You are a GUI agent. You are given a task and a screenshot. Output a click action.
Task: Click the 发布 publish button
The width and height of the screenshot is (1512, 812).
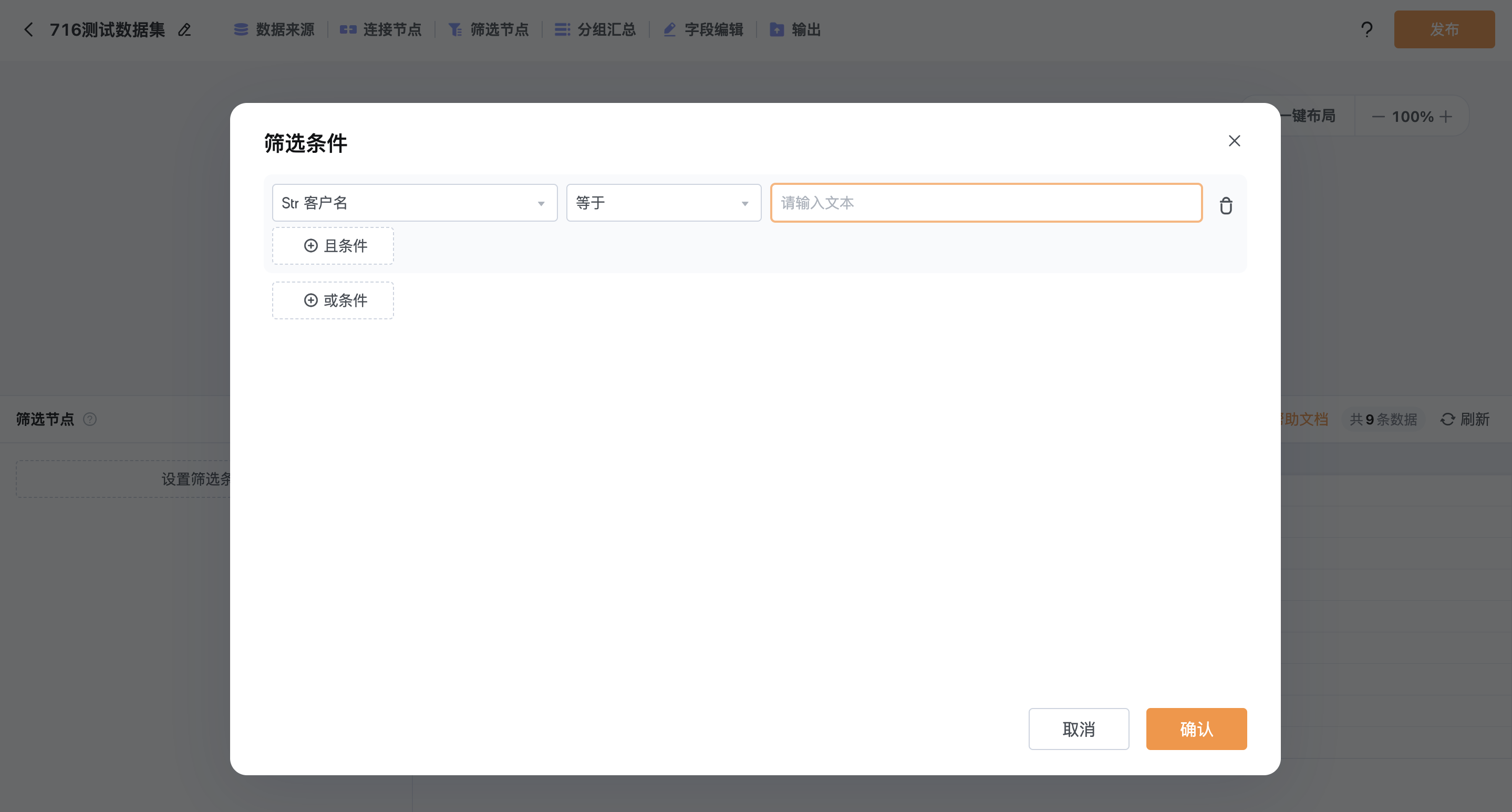pyautogui.click(x=1444, y=29)
